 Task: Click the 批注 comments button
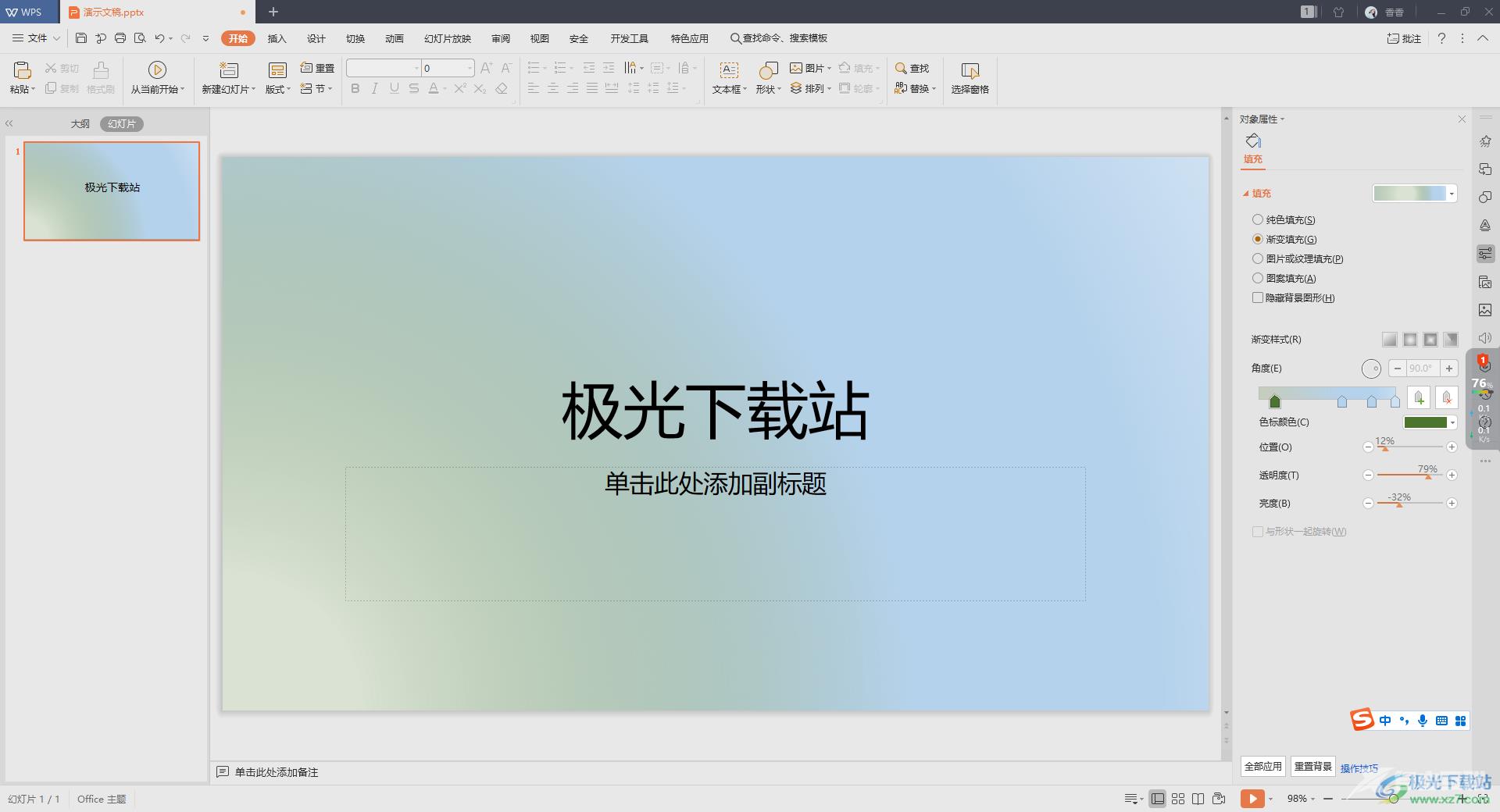1404,38
